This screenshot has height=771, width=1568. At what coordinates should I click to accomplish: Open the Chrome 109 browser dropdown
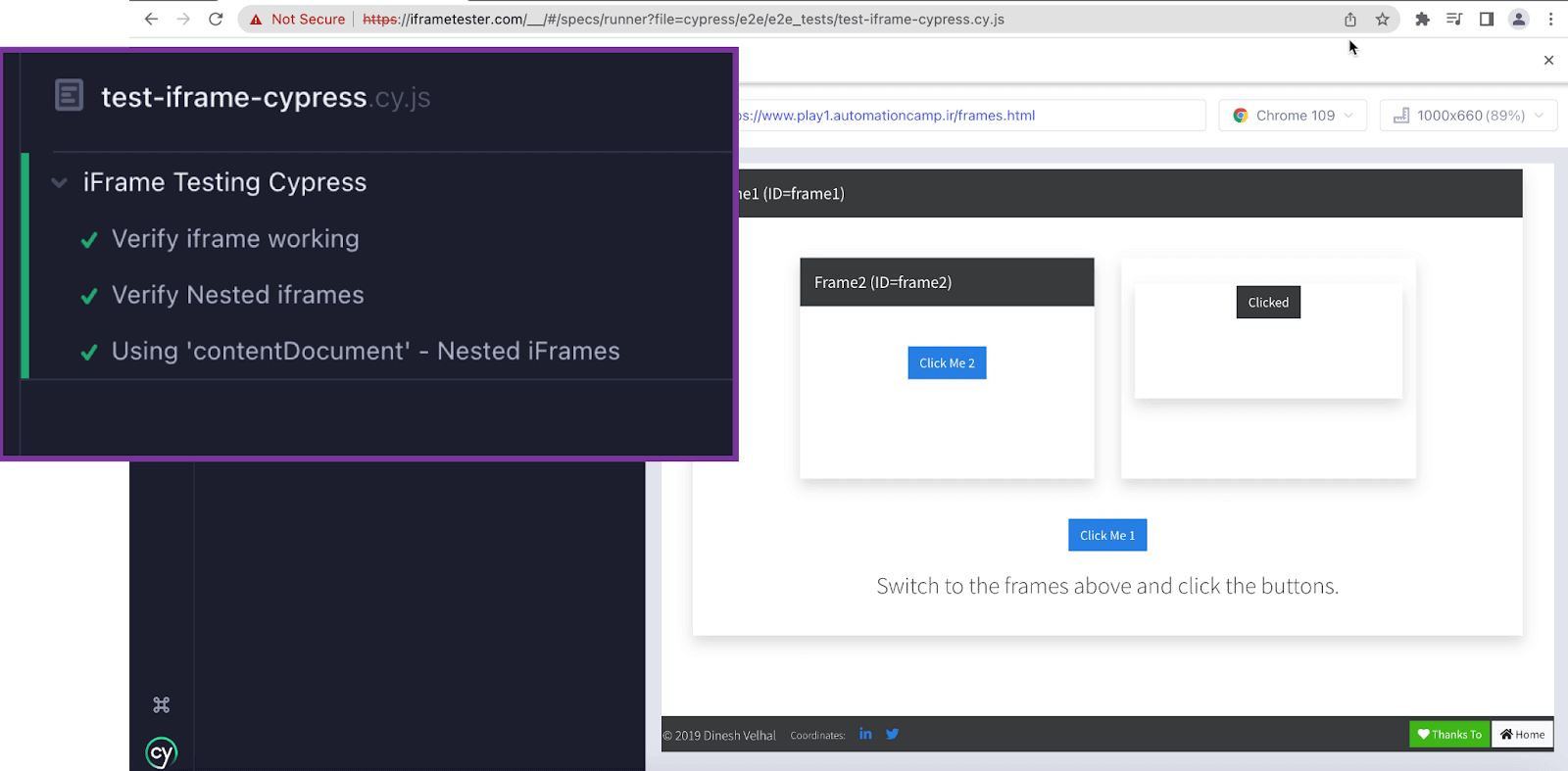coord(1293,116)
